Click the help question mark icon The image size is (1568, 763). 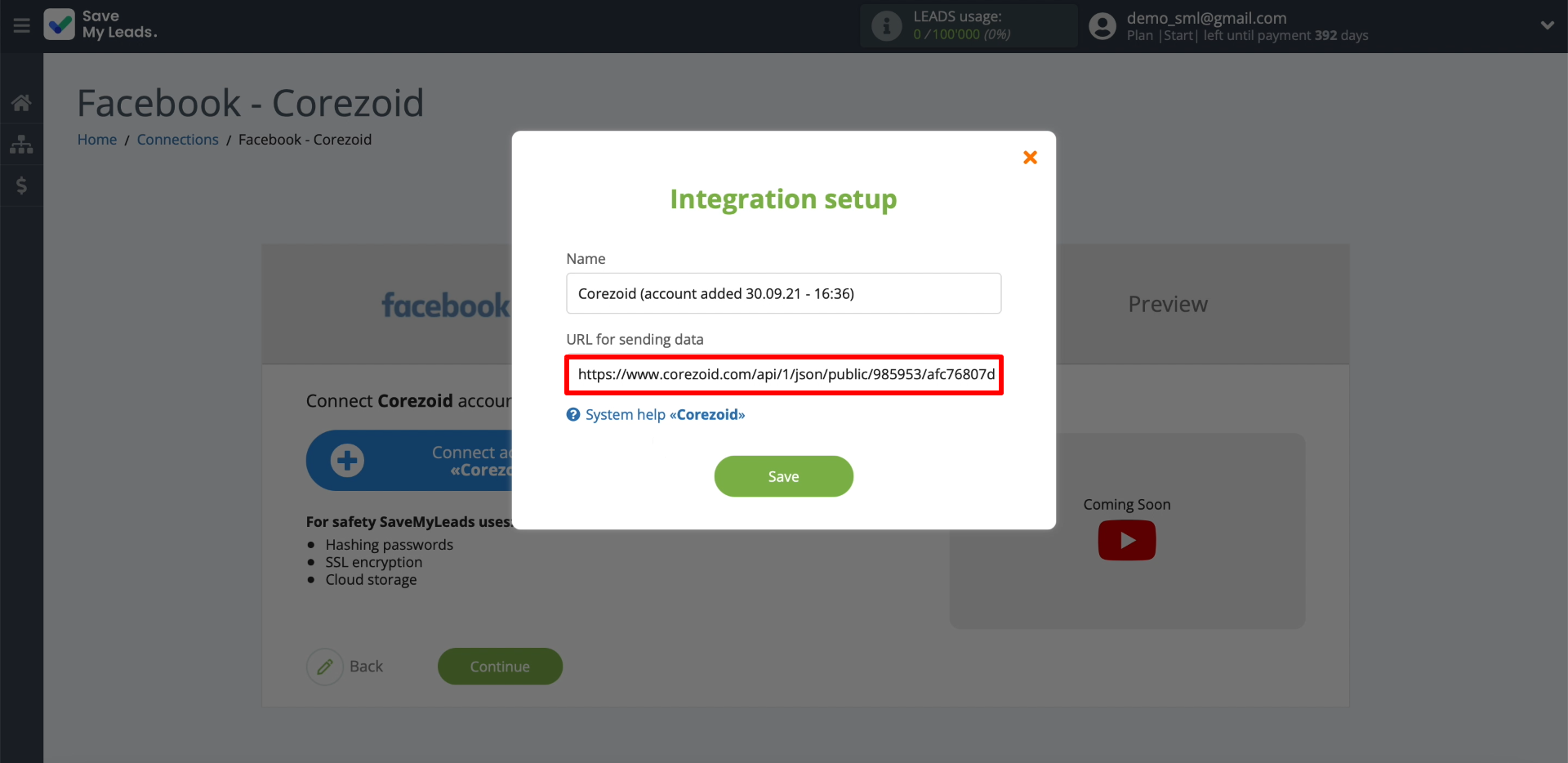[573, 415]
